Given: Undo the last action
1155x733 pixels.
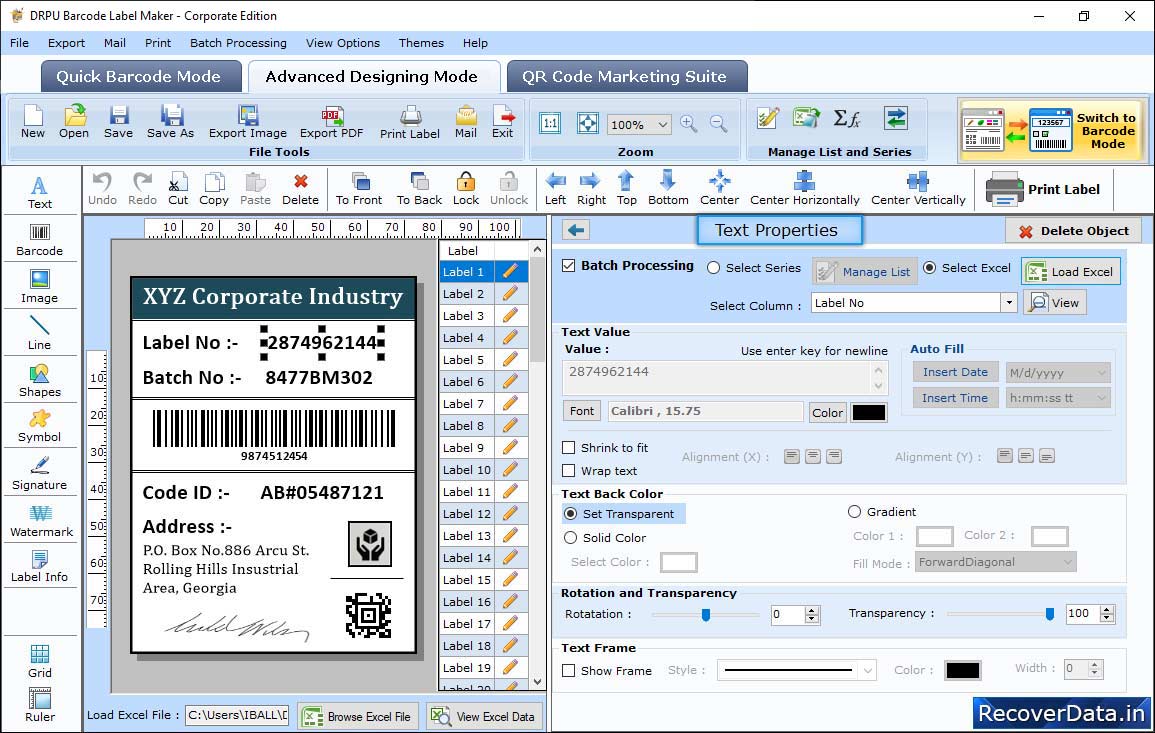Looking at the screenshot, I should [102, 189].
